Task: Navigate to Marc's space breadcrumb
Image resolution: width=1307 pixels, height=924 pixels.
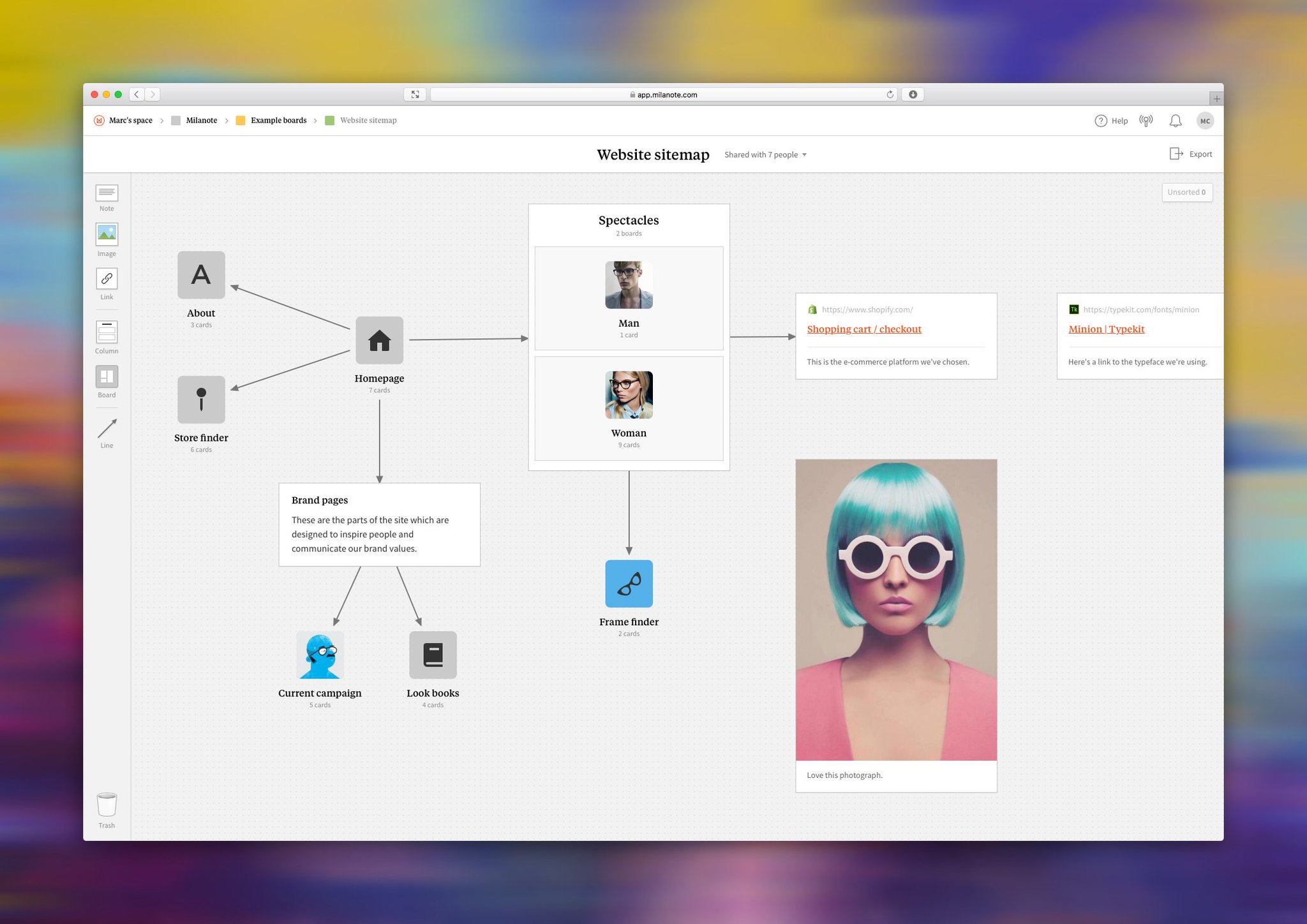Action: click(x=130, y=120)
